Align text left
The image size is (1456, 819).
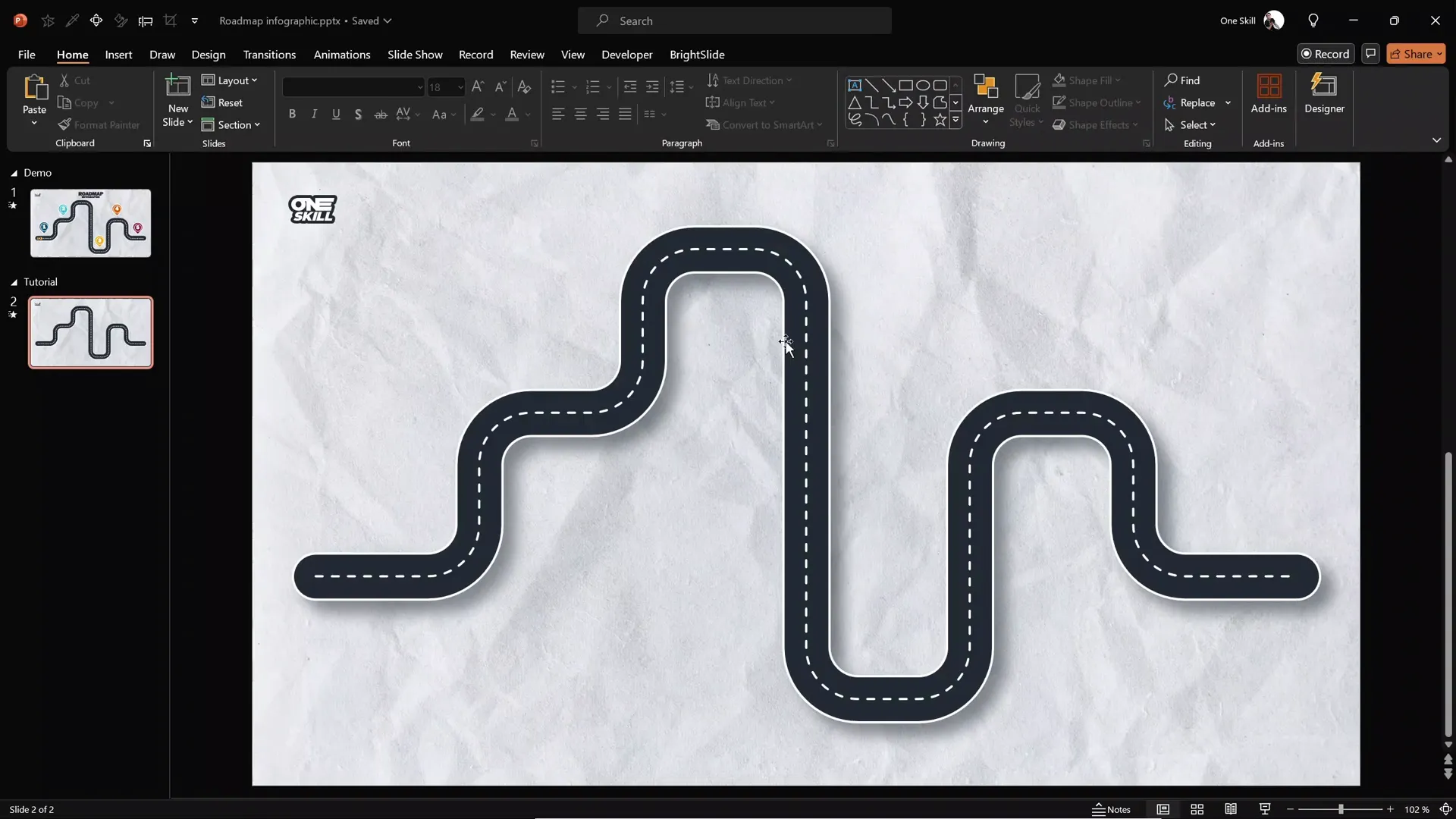pyautogui.click(x=558, y=115)
